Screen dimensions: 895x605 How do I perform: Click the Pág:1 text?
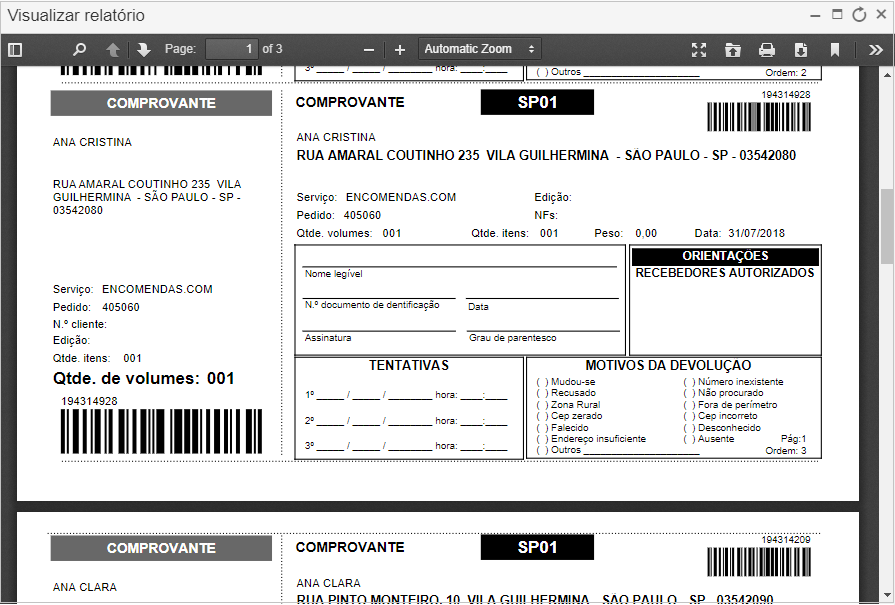tap(793, 439)
